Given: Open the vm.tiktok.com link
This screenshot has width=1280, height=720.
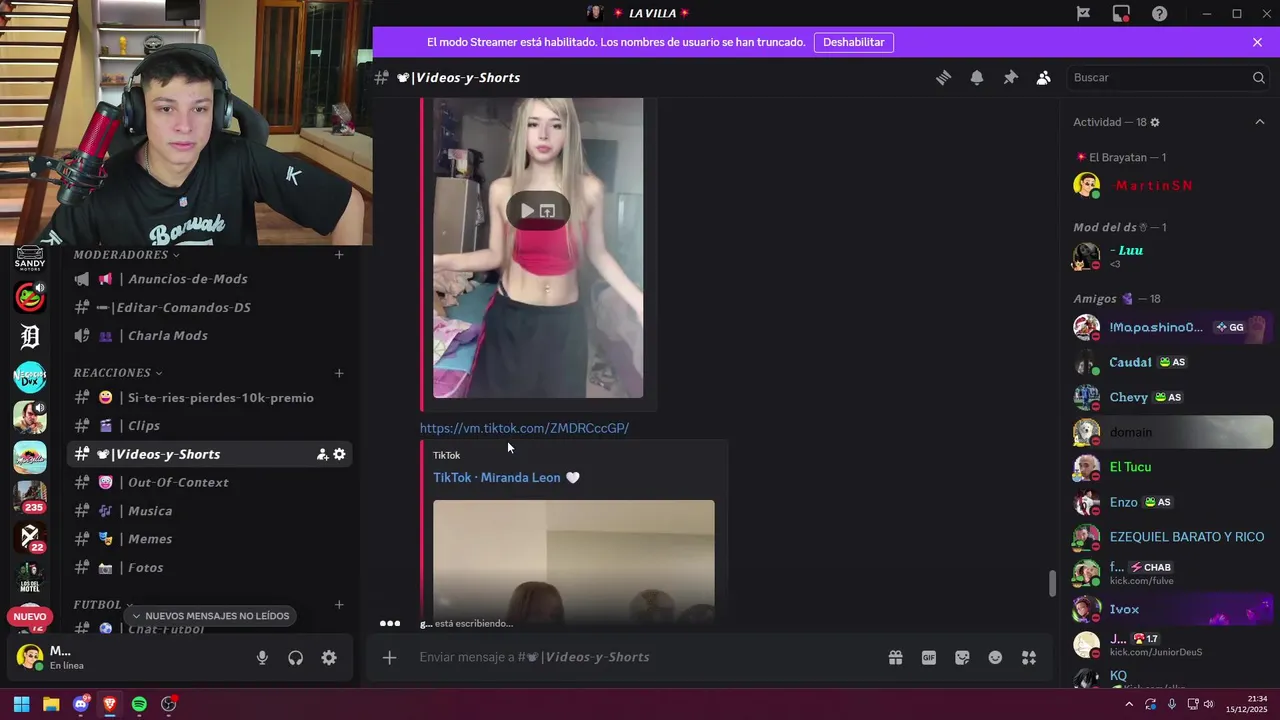Looking at the screenshot, I should [x=524, y=428].
